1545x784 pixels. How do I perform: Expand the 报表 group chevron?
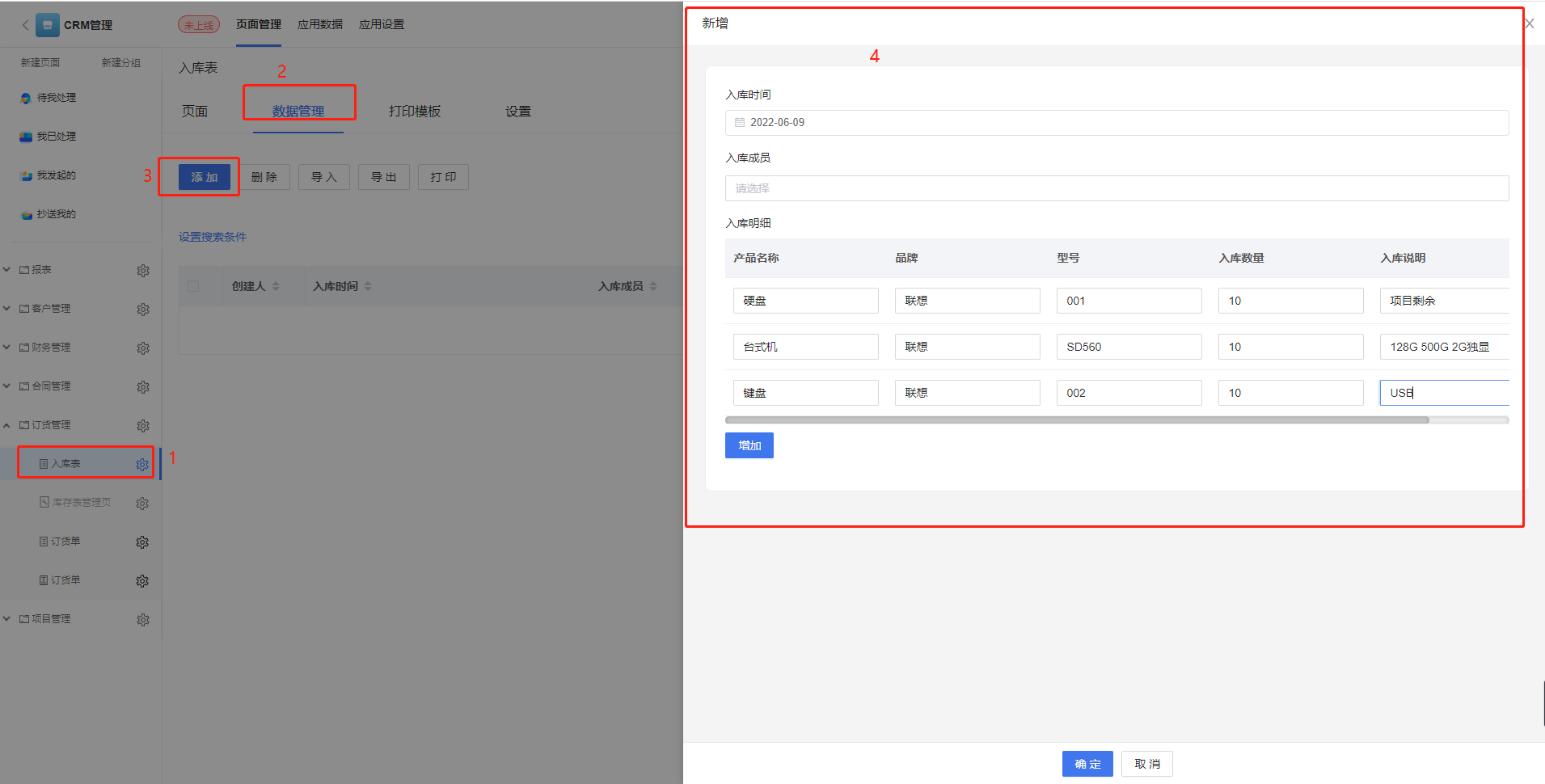pos(6,270)
